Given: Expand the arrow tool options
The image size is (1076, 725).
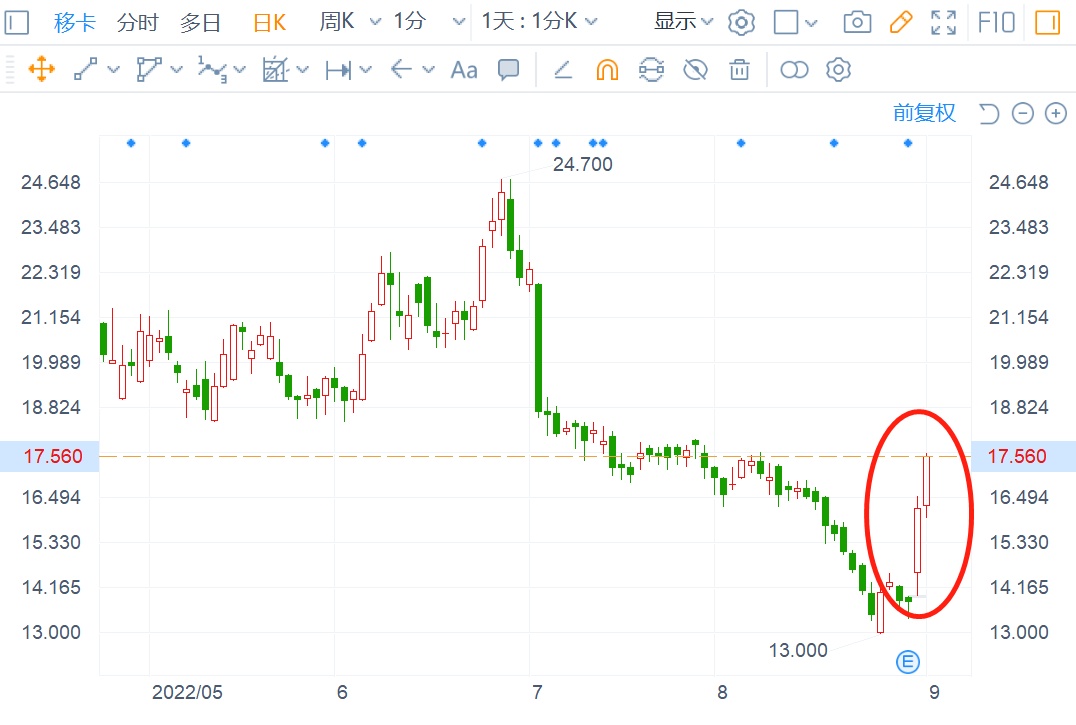Looking at the screenshot, I should pos(429,70).
